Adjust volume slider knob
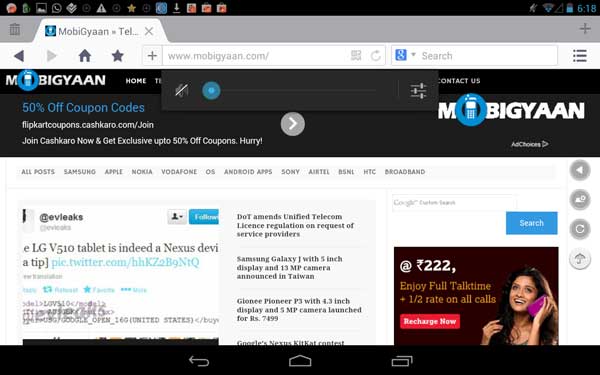 click(211, 91)
